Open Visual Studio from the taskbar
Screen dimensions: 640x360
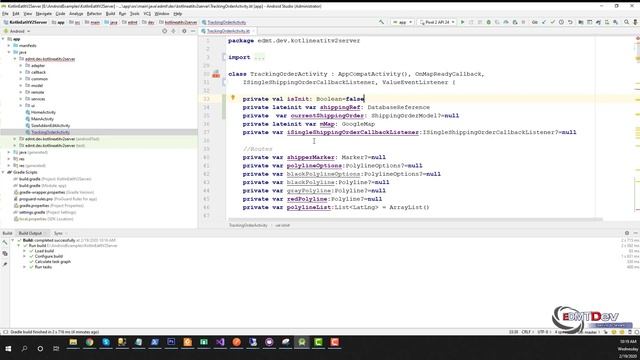220,342
